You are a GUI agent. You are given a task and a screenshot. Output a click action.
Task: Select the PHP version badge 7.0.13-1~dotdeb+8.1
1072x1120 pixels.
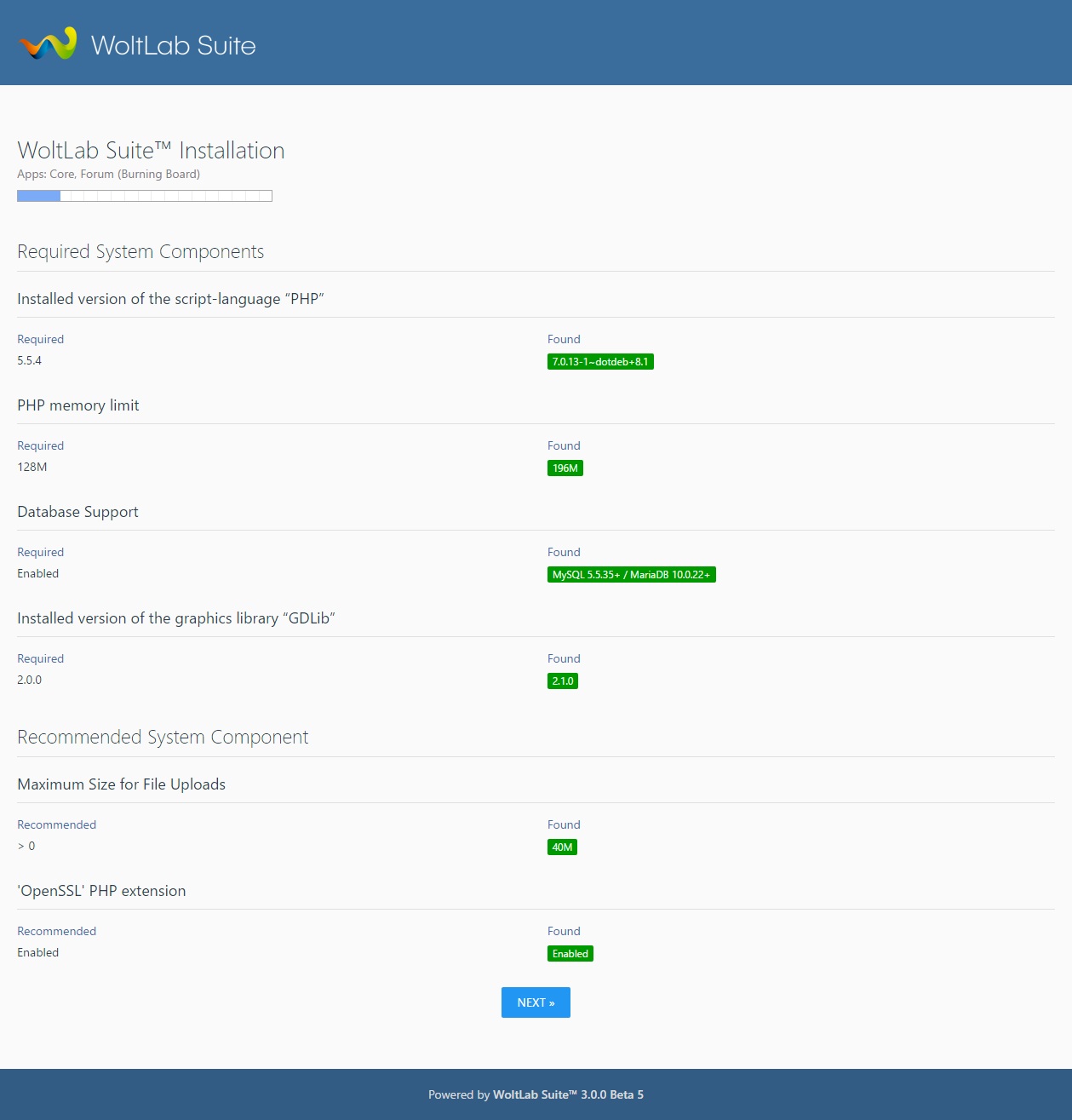[x=600, y=362]
